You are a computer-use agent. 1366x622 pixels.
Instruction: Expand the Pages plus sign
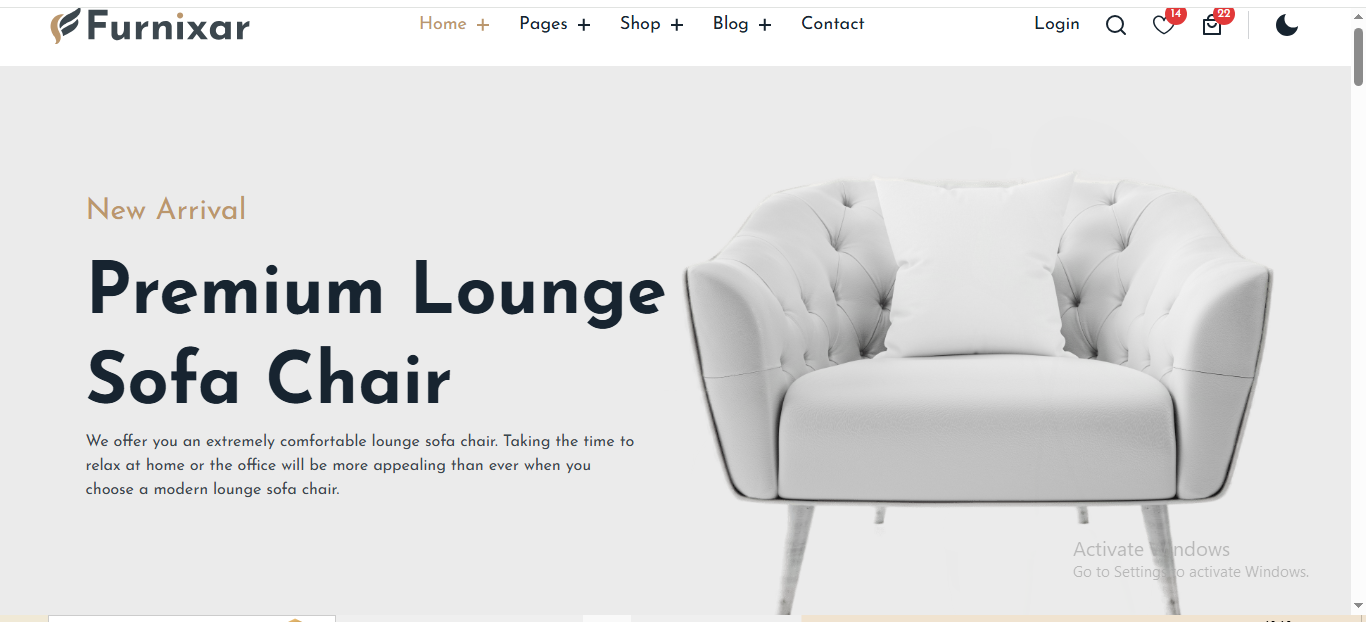584,25
